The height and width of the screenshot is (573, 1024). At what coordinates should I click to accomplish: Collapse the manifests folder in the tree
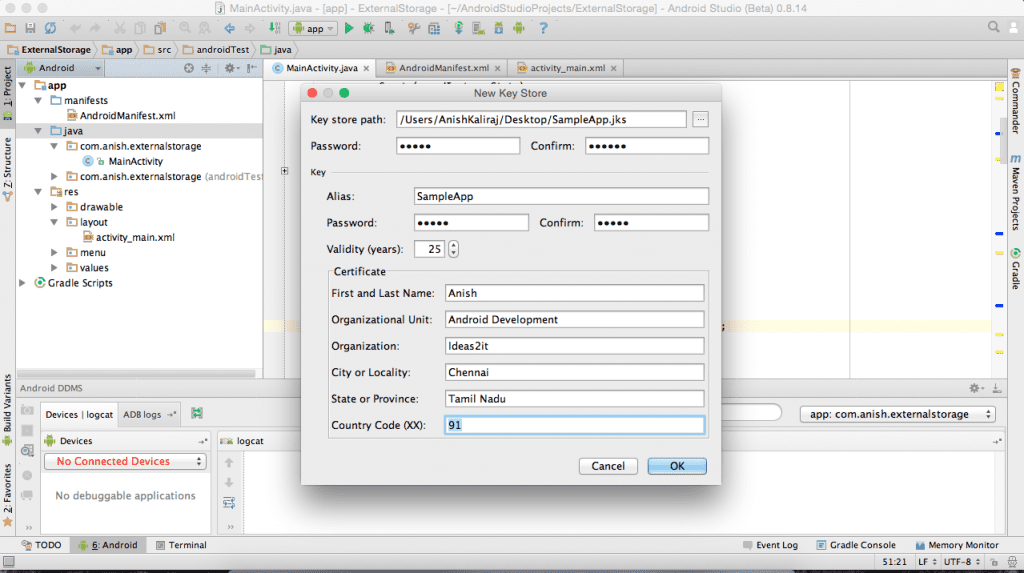39,101
